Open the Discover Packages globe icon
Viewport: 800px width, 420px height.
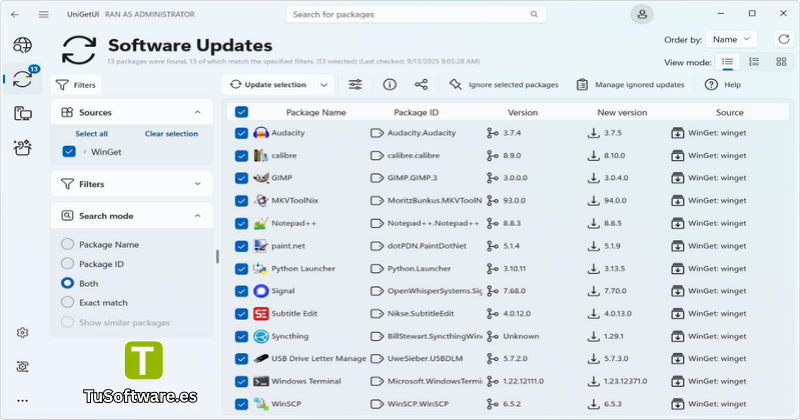22,45
